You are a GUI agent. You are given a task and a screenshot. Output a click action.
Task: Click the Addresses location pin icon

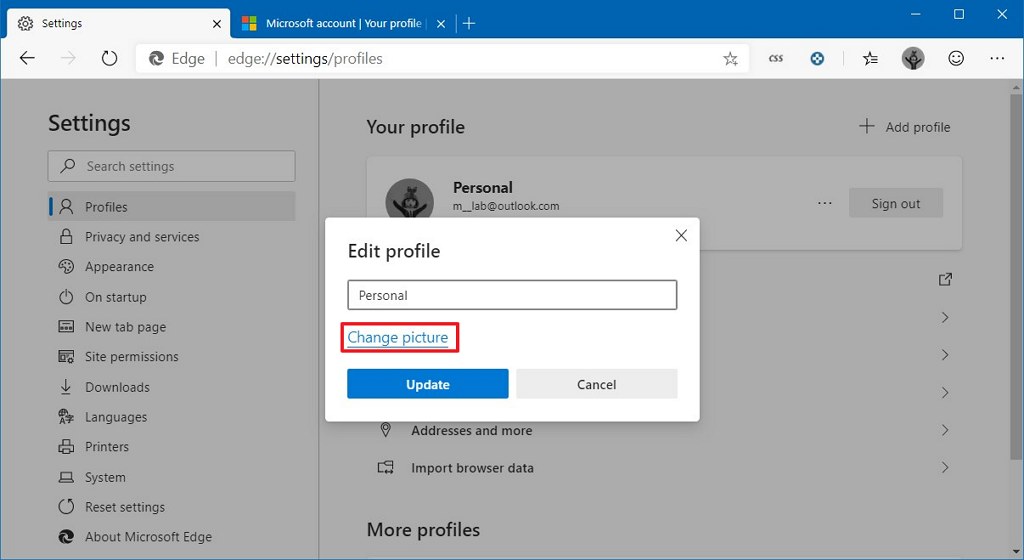[x=385, y=429]
